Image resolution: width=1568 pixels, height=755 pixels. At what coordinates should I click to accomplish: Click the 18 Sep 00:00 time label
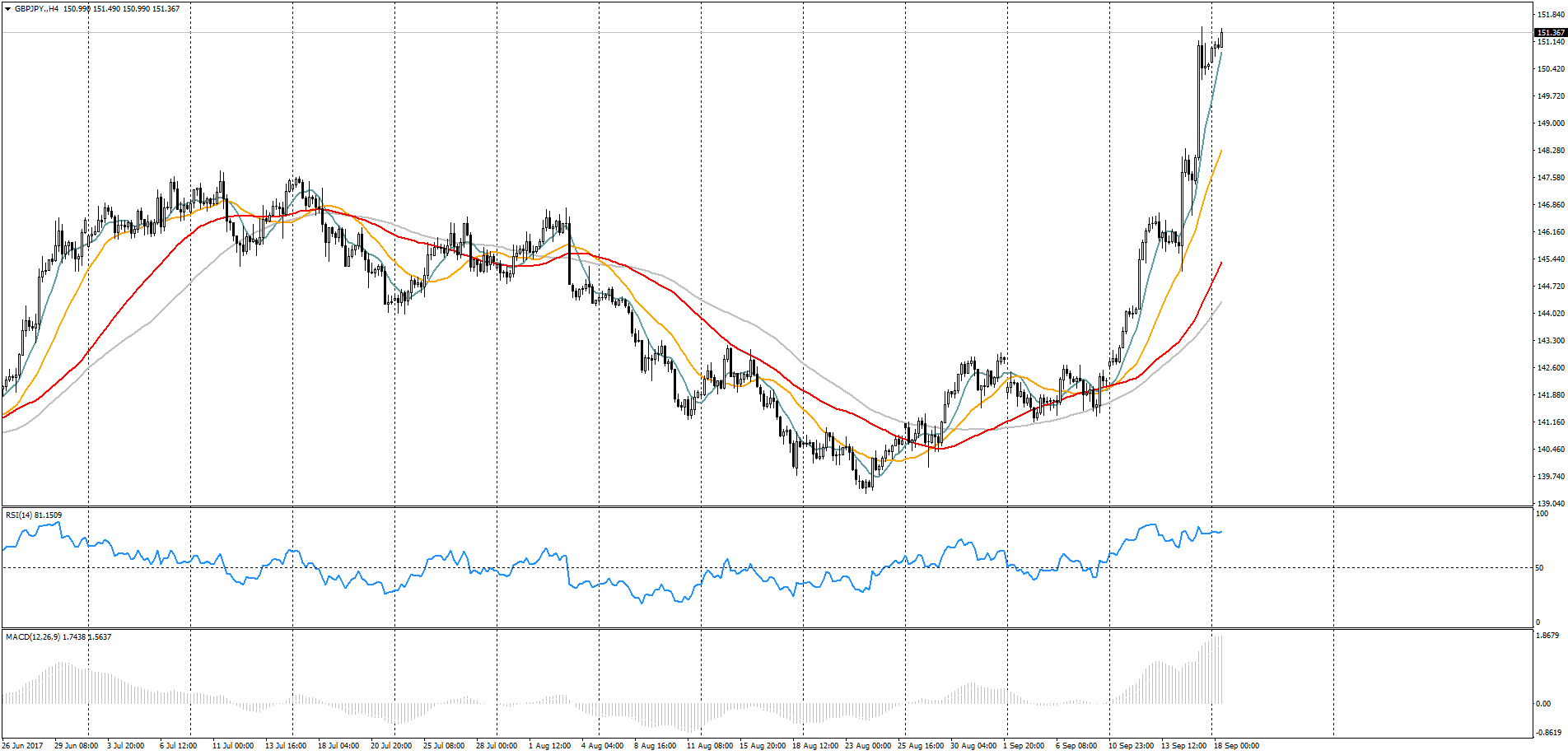pos(1236,746)
